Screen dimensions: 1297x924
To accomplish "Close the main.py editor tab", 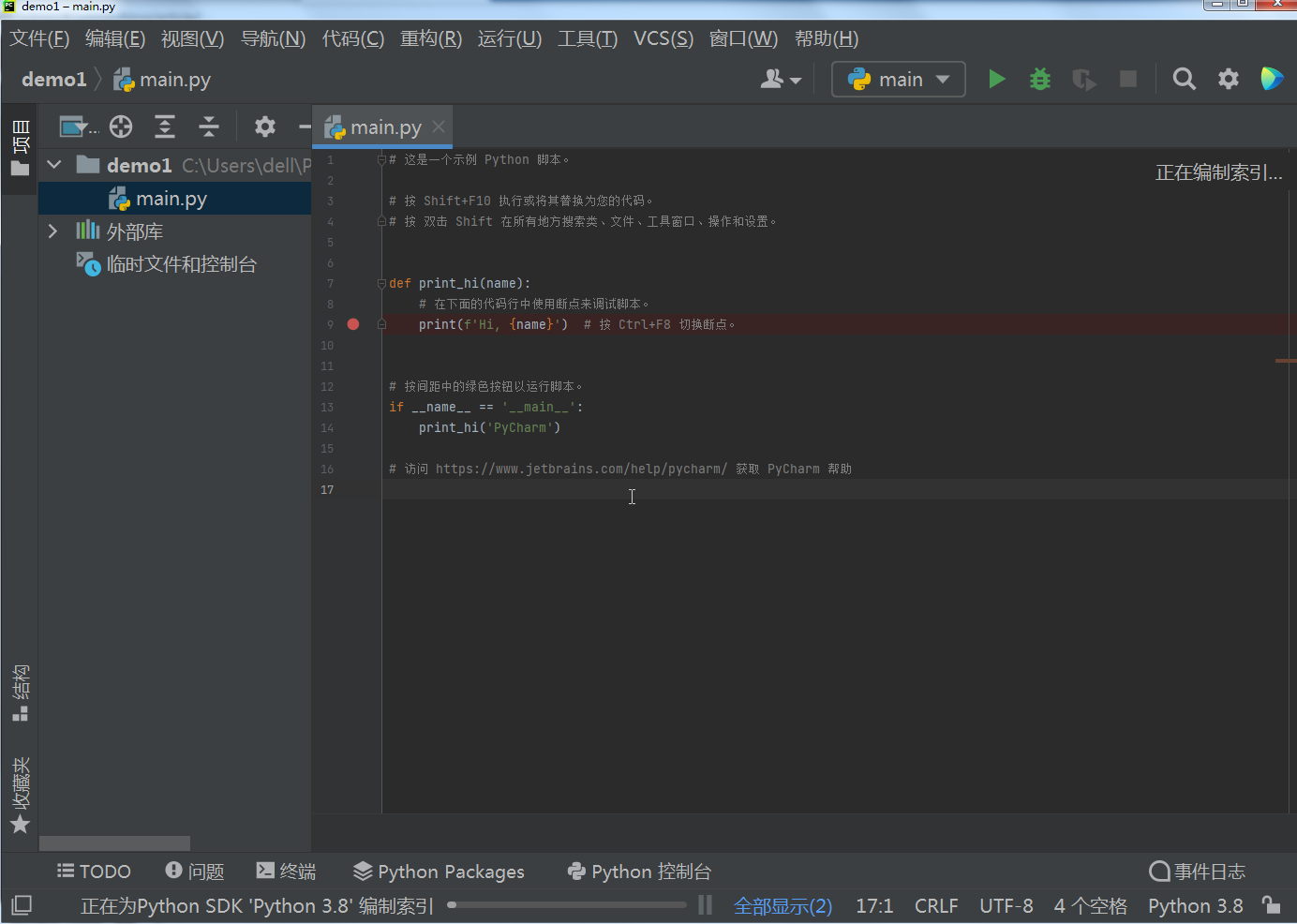I will pyautogui.click(x=439, y=127).
